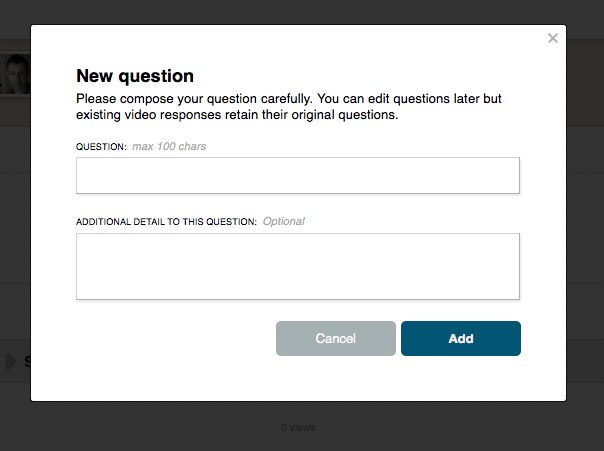Click the Add button
Image resolution: width=604 pixels, height=451 pixels.
461,338
